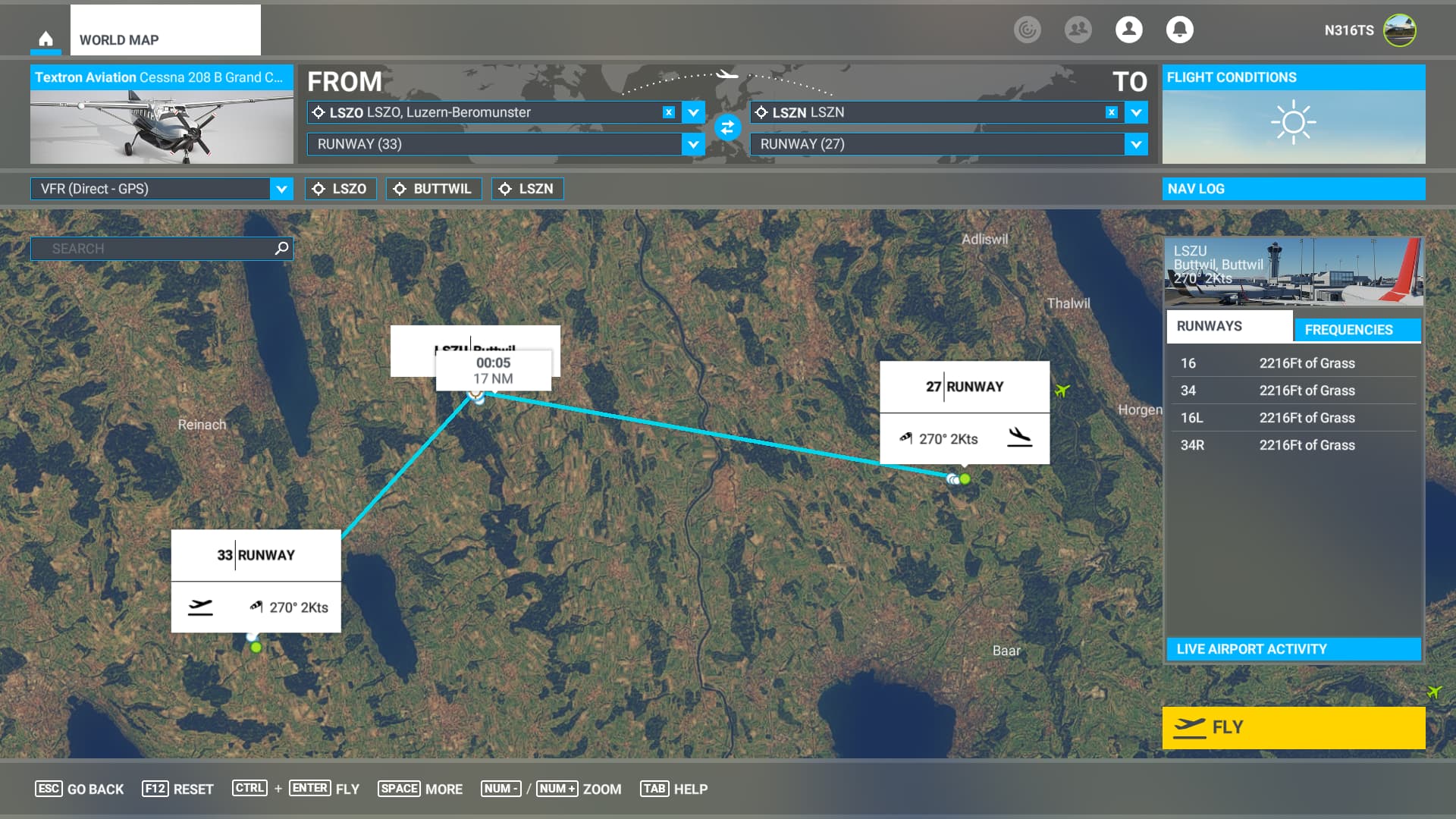Viewport: 1456px width, 819px height.
Task: Swap departure and arrival airports
Action: click(x=727, y=127)
